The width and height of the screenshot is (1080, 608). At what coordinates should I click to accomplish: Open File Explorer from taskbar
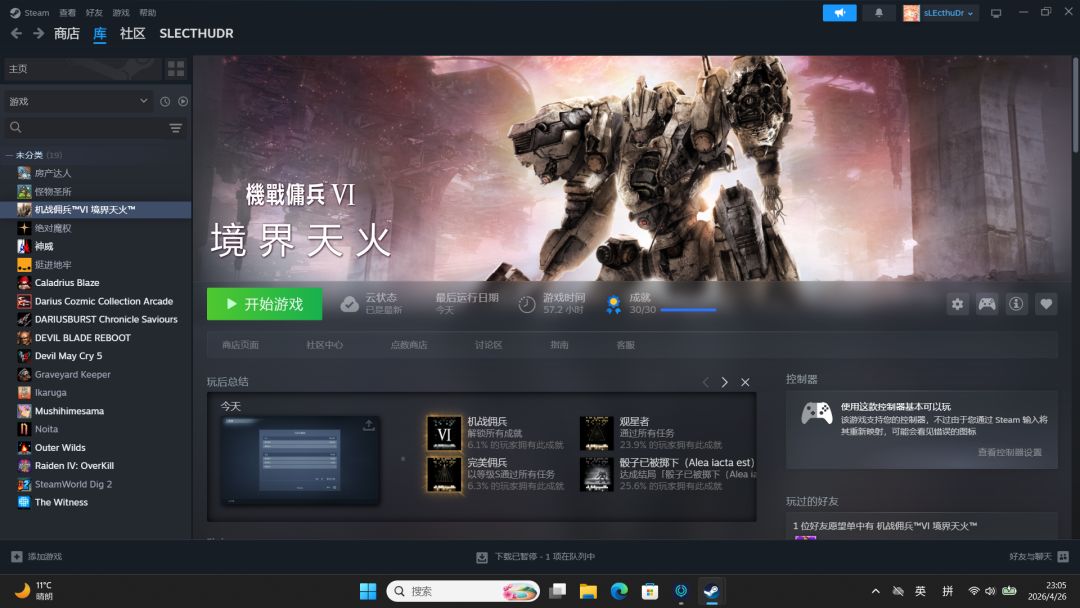pos(588,591)
